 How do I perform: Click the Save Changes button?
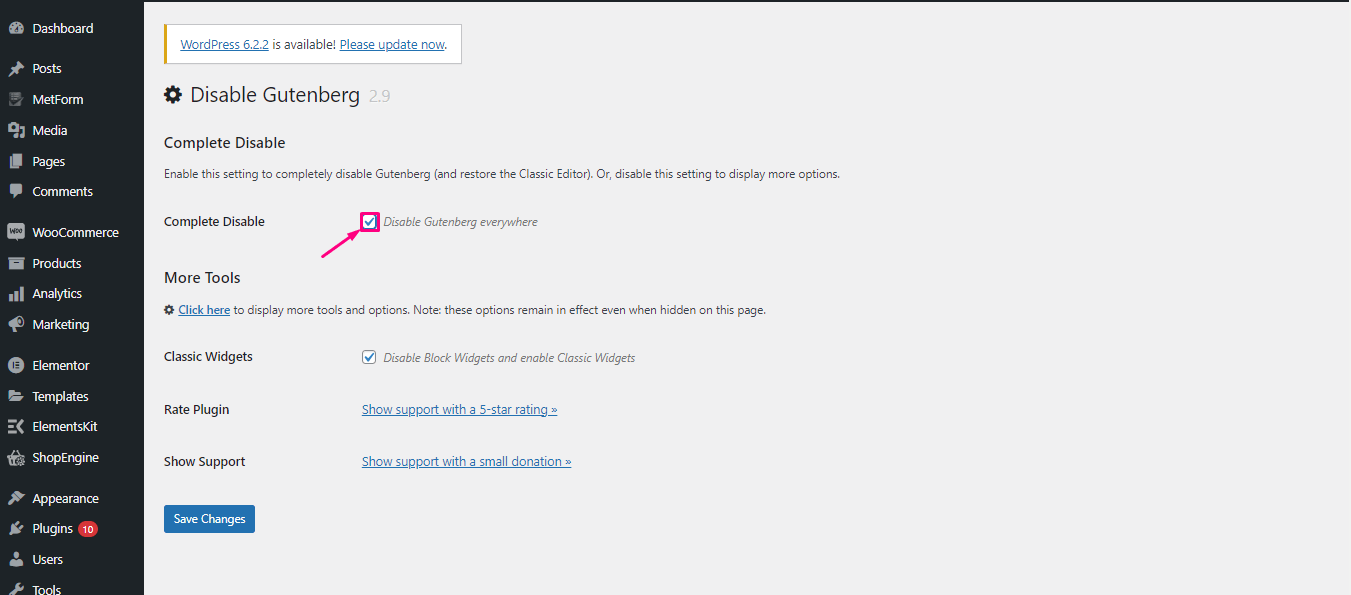pyautogui.click(x=209, y=518)
